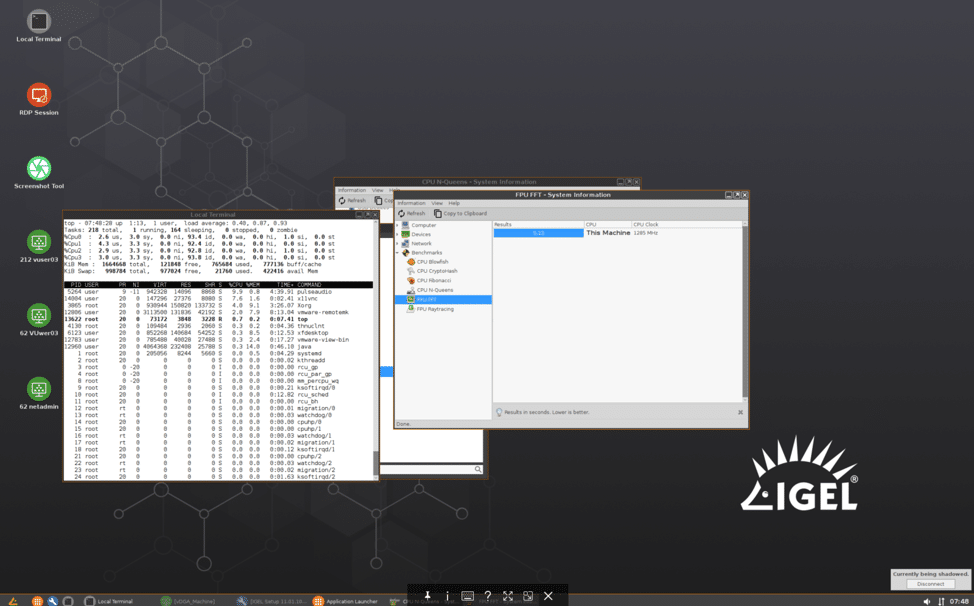The image size is (974, 606).
Task: Open the Help menu in FPU FFT window
Action: point(454,203)
